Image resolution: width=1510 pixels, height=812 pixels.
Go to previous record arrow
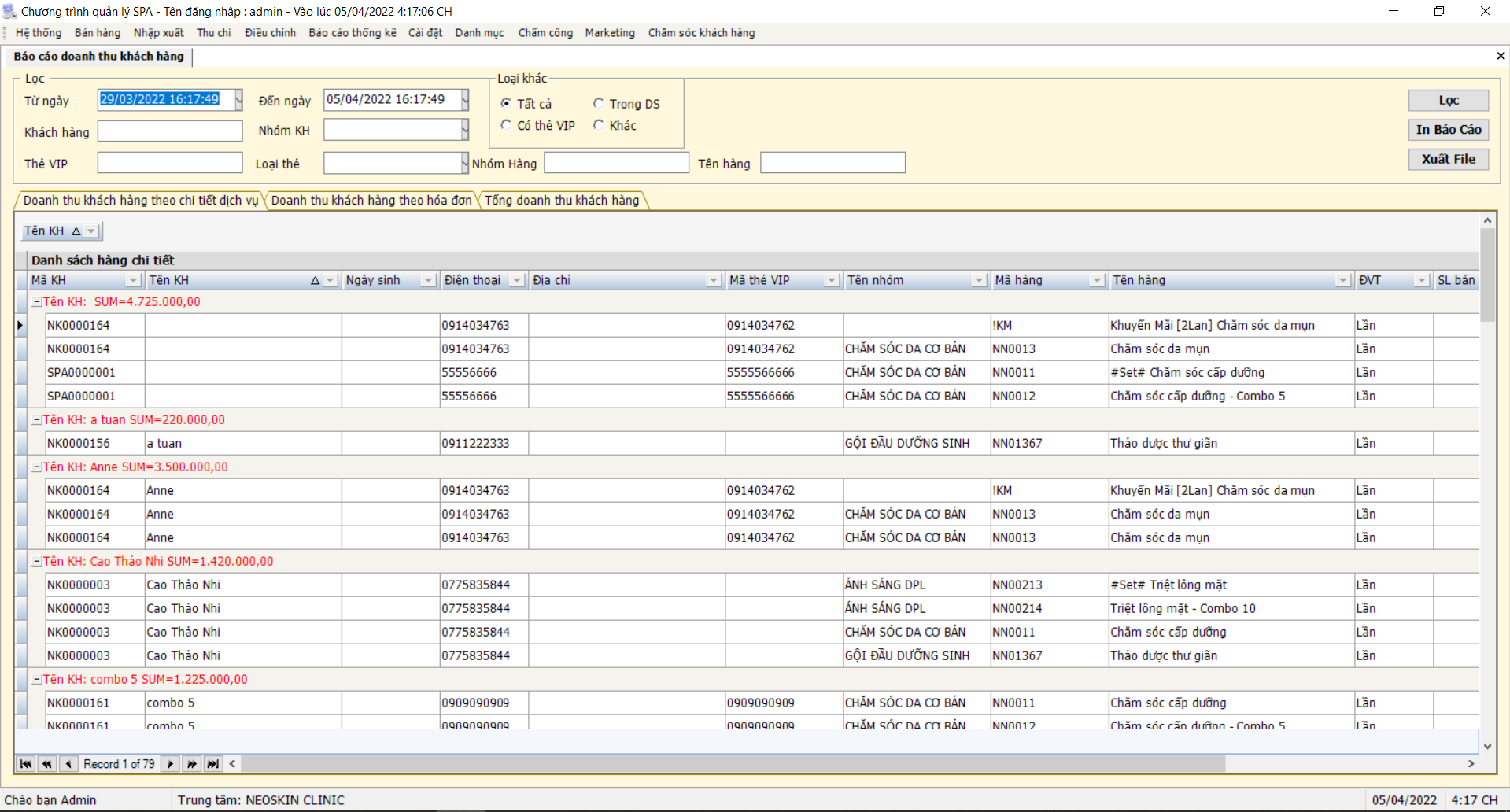(68, 764)
